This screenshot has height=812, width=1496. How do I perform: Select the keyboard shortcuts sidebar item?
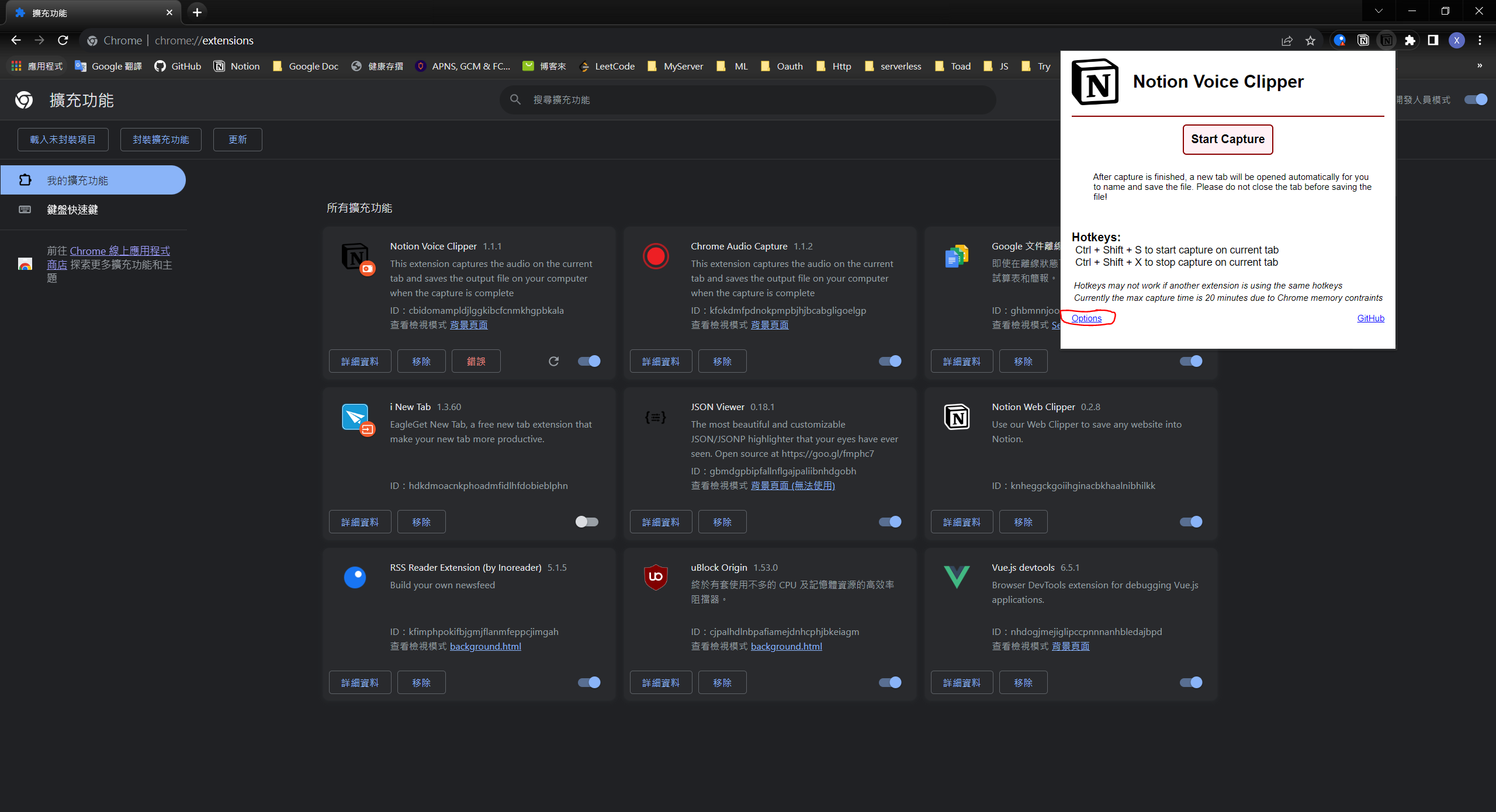72,209
